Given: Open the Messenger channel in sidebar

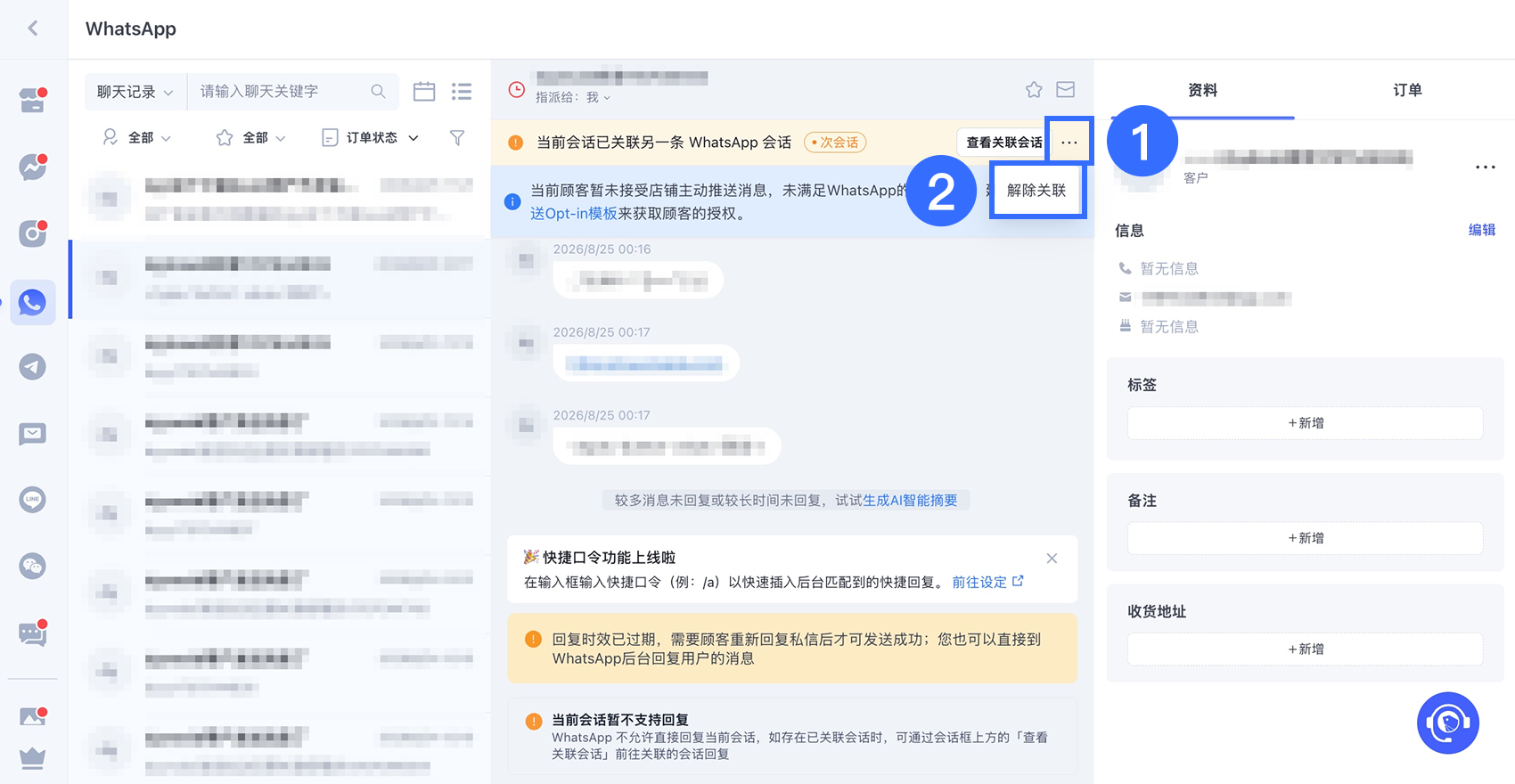Looking at the screenshot, I should tap(33, 167).
